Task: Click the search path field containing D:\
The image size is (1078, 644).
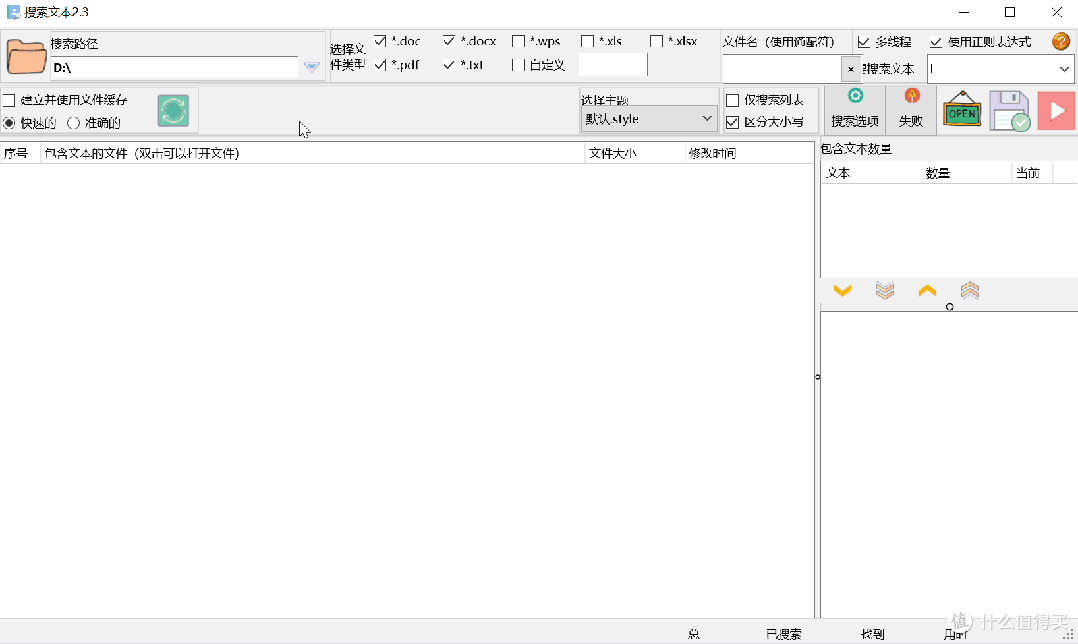Action: point(175,67)
